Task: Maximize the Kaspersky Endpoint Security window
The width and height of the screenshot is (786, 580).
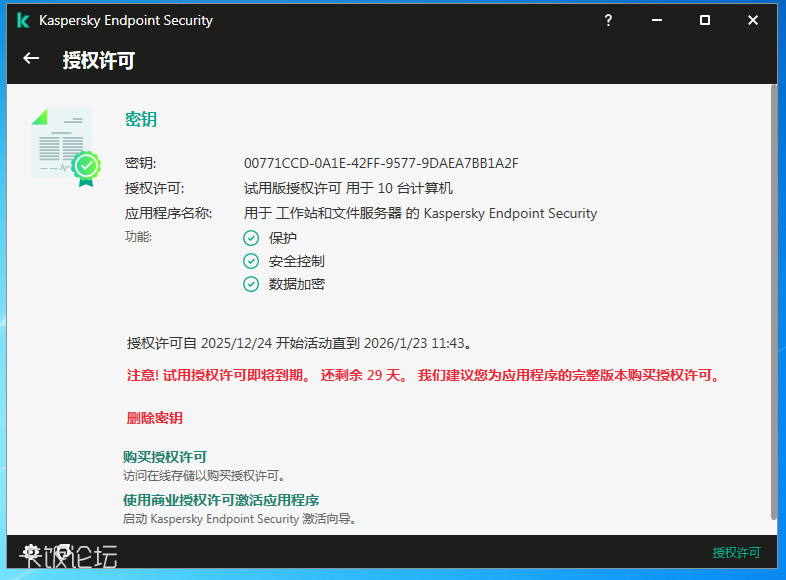Action: pyautogui.click(x=705, y=20)
